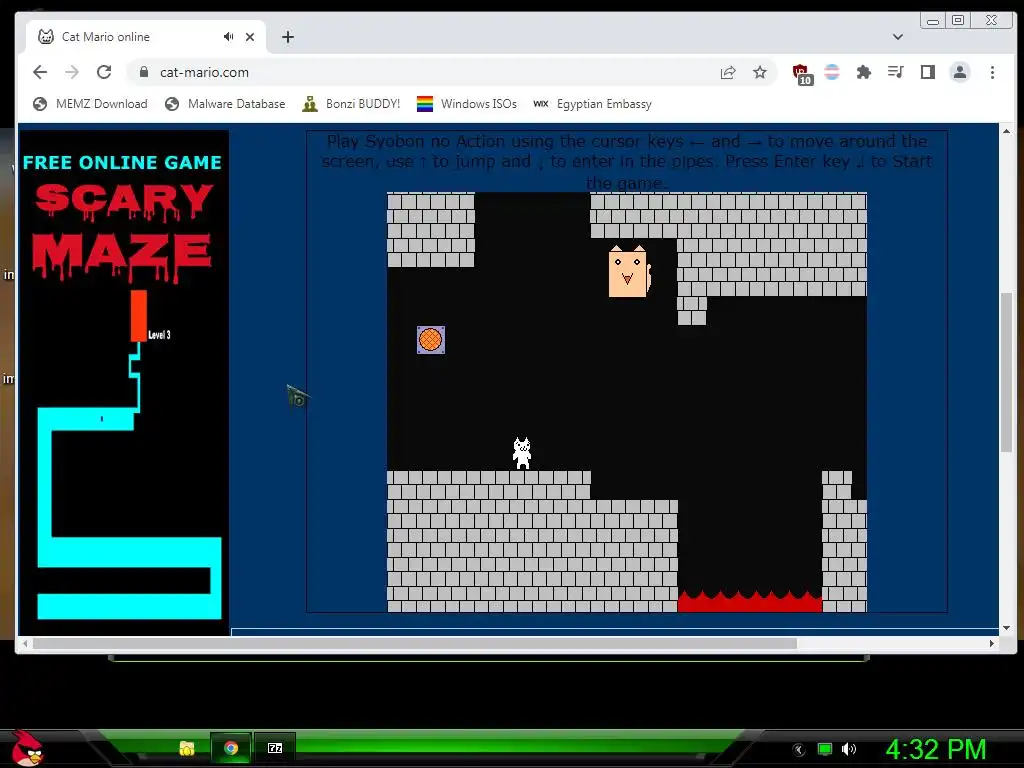Maximize the Chrome window
Screen dimensions: 1024x768
[x=957, y=21]
